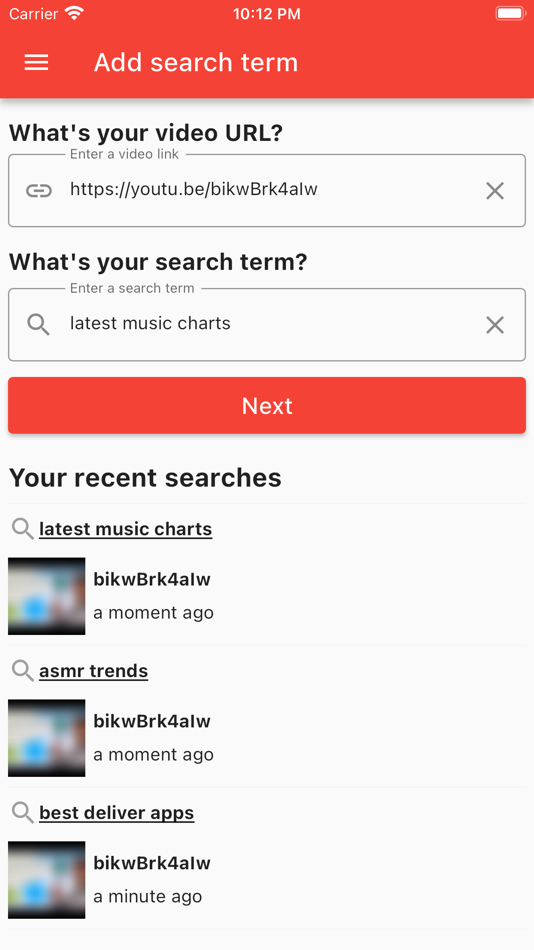Focus the video URL input field
The height and width of the screenshot is (950, 534).
tap(267, 191)
